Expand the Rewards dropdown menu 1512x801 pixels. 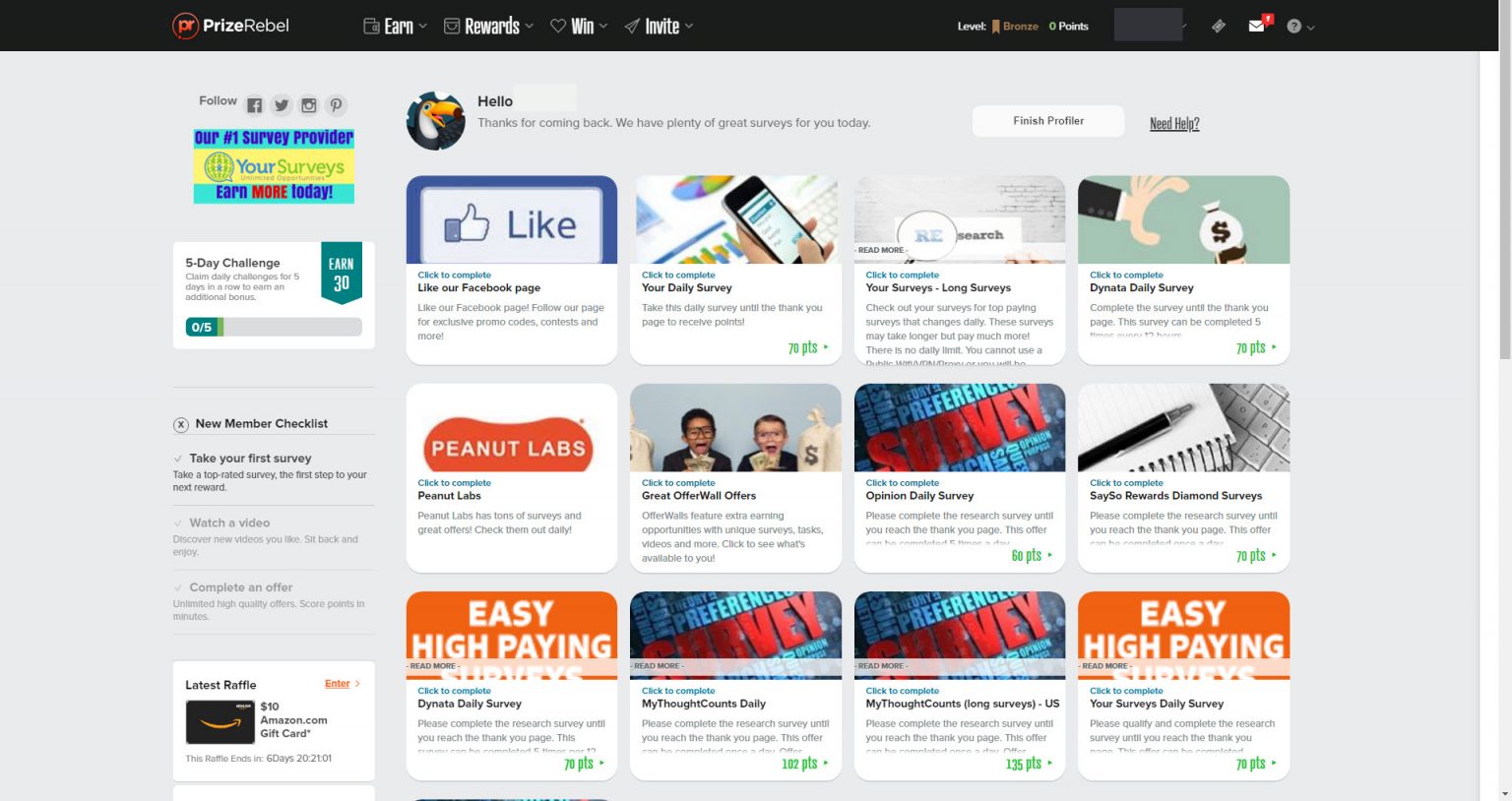pos(489,26)
